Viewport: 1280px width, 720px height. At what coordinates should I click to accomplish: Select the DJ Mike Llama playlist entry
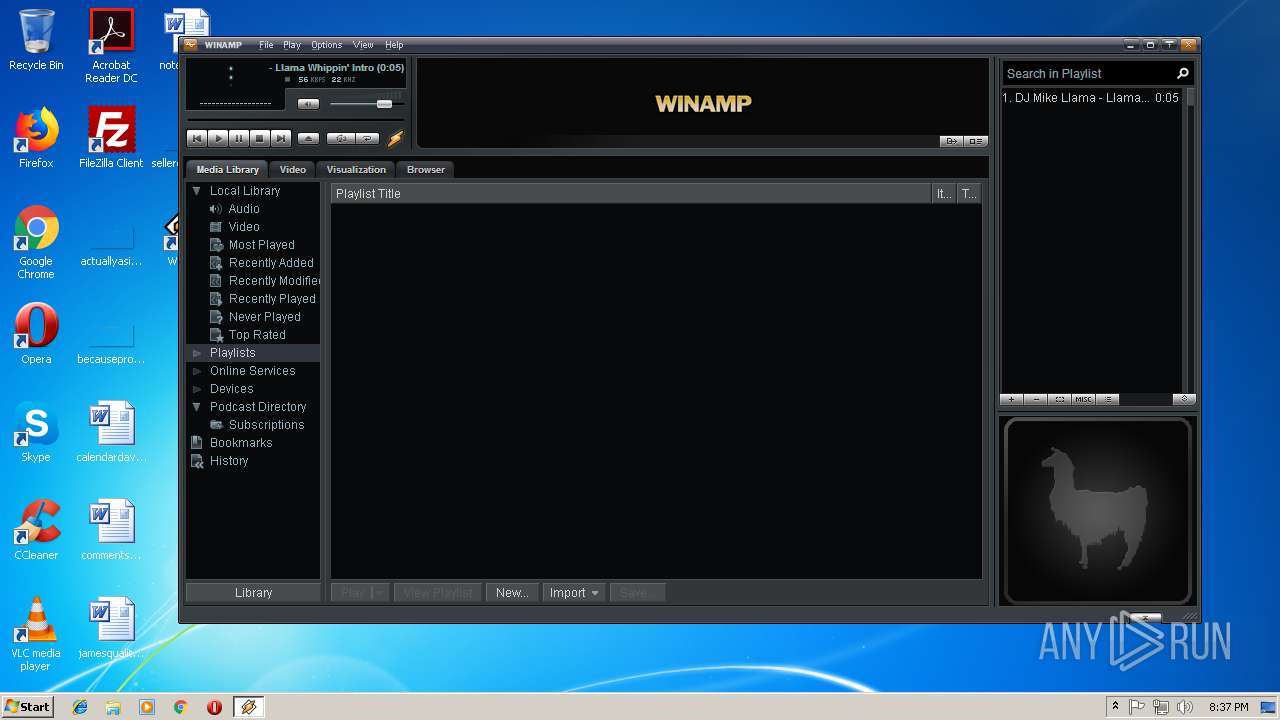click(1091, 98)
